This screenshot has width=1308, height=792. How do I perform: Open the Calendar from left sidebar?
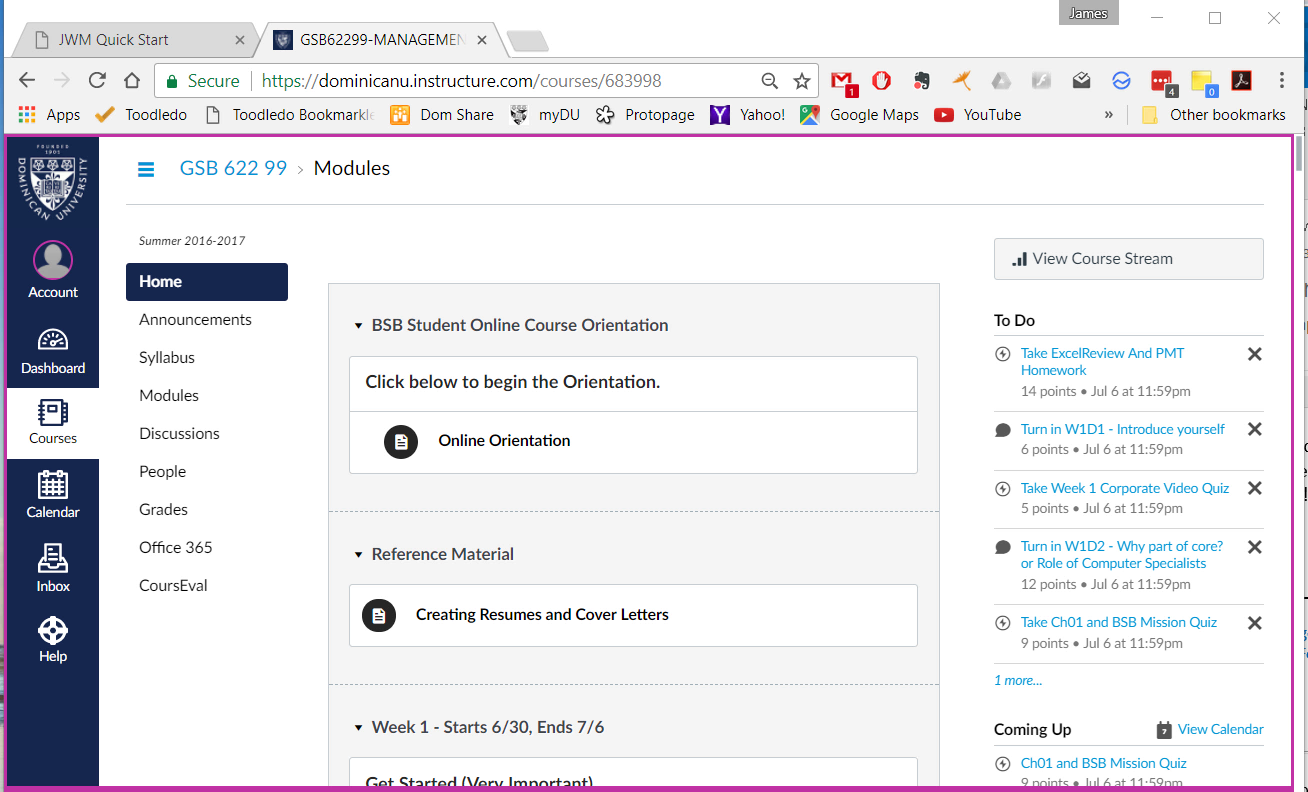point(53,494)
